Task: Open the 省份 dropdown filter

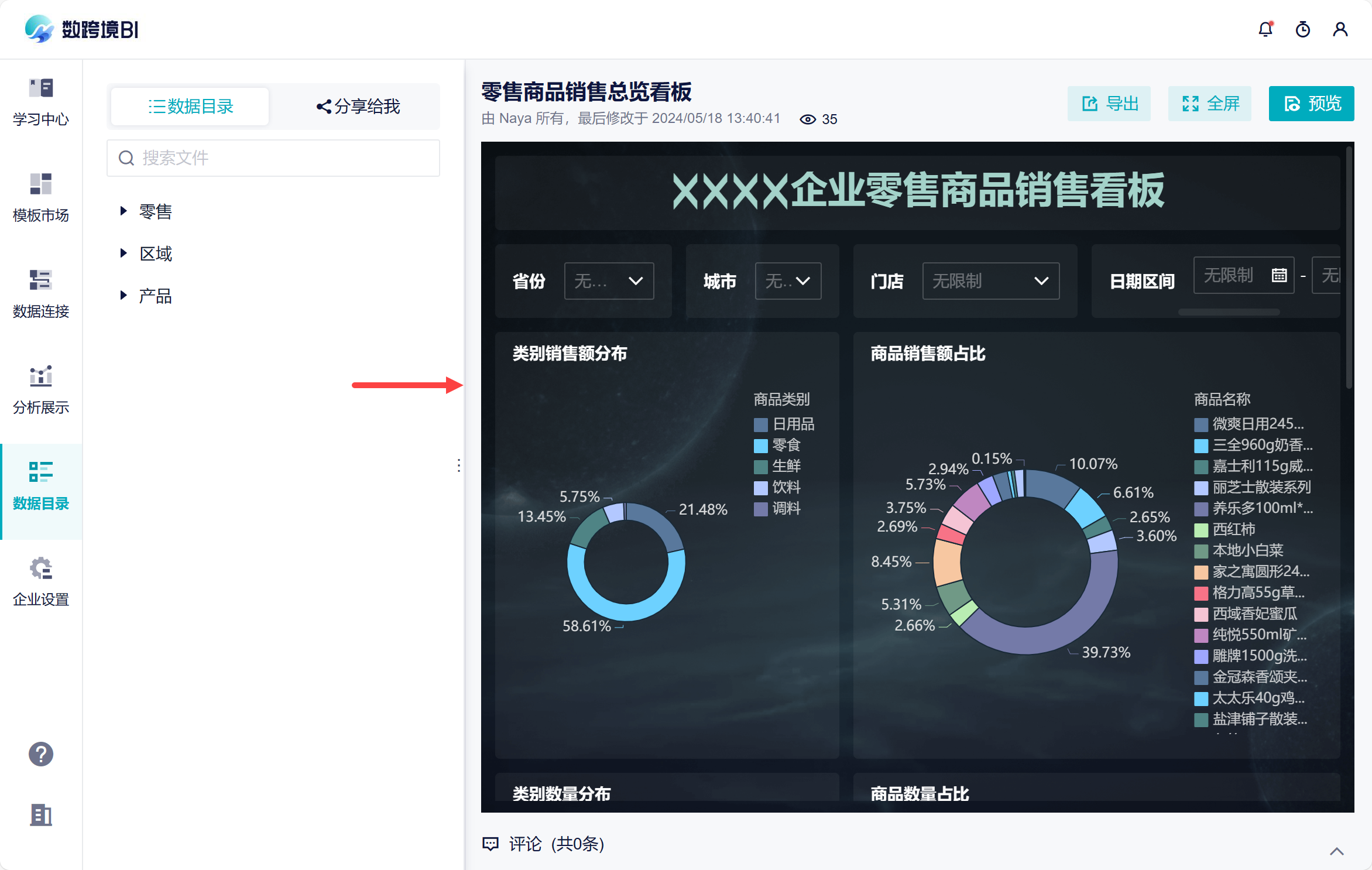Action: click(609, 281)
